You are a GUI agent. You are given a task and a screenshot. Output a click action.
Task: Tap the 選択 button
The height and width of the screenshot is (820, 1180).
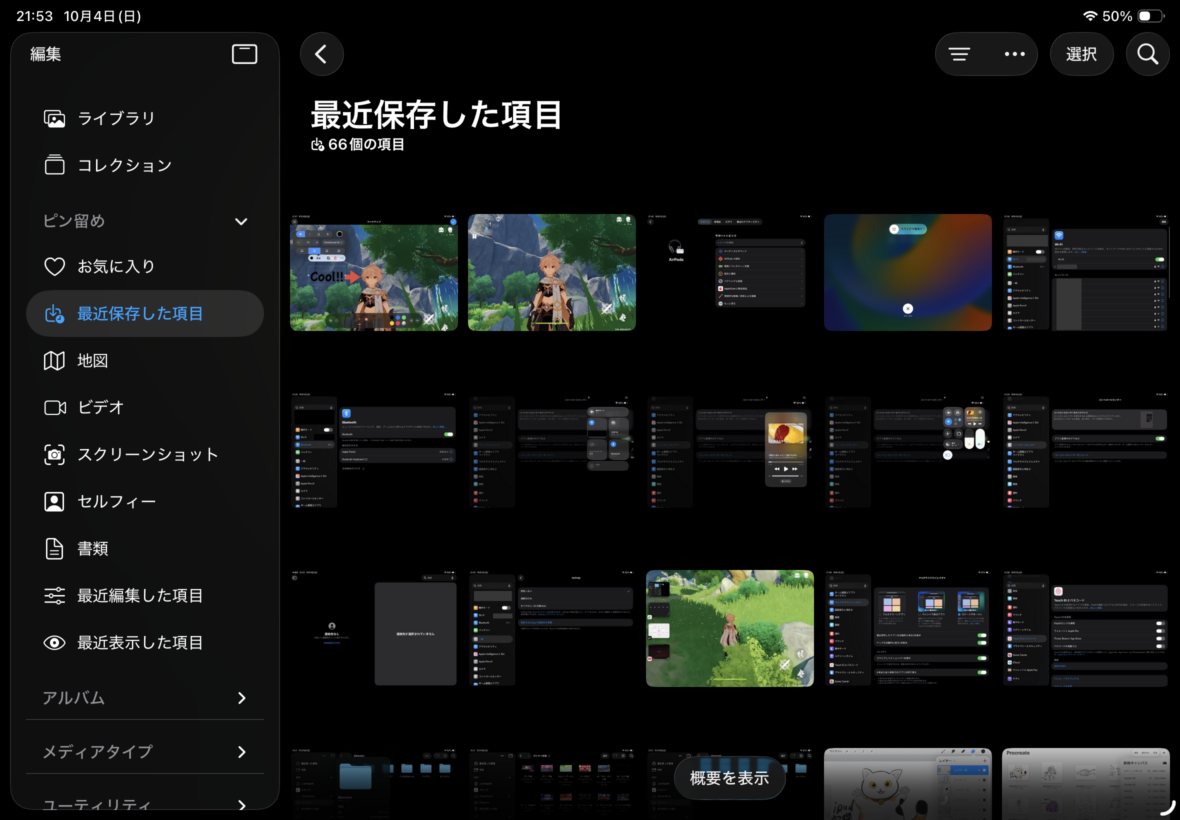pyautogui.click(x=1081, y=54)
